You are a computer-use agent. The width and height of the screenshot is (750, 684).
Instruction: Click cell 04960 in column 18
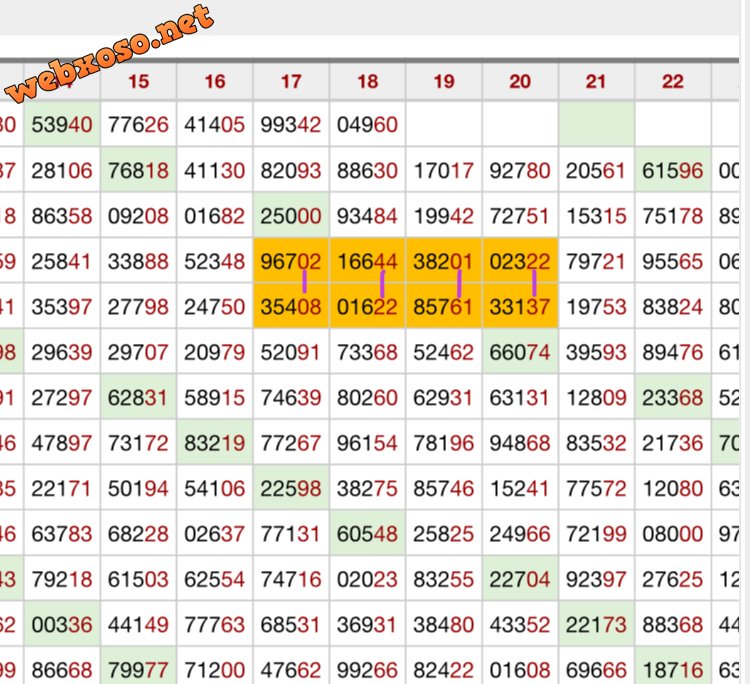coord(367,124)
